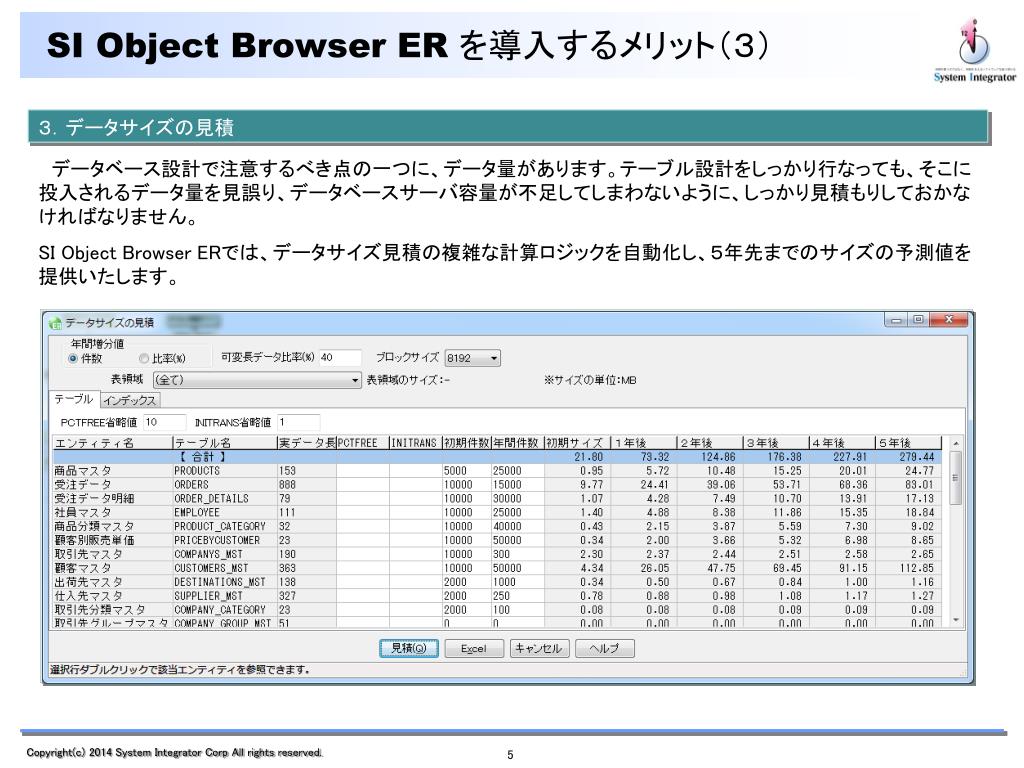Viewport: 1024px width, 768px height.
Task: Close the データサイズの見積 window
Action: coord(949,319)
